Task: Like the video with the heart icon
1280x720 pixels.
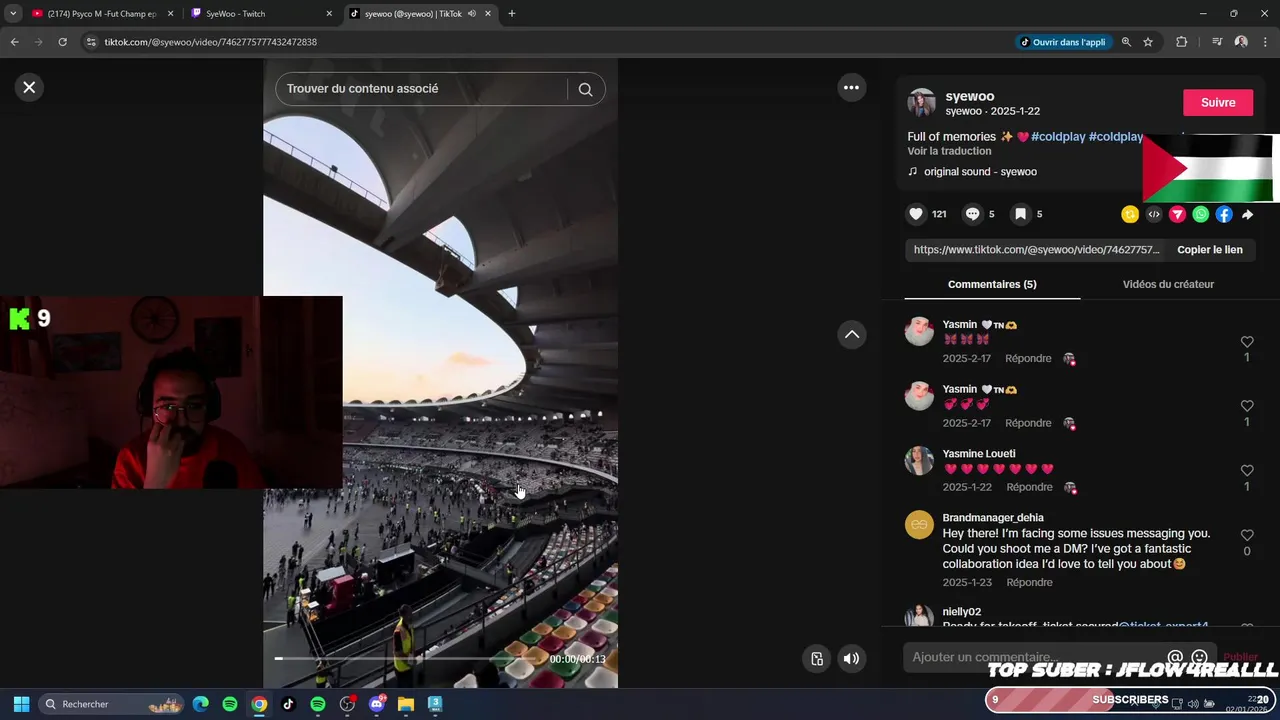Action: [x=916, y=214]
